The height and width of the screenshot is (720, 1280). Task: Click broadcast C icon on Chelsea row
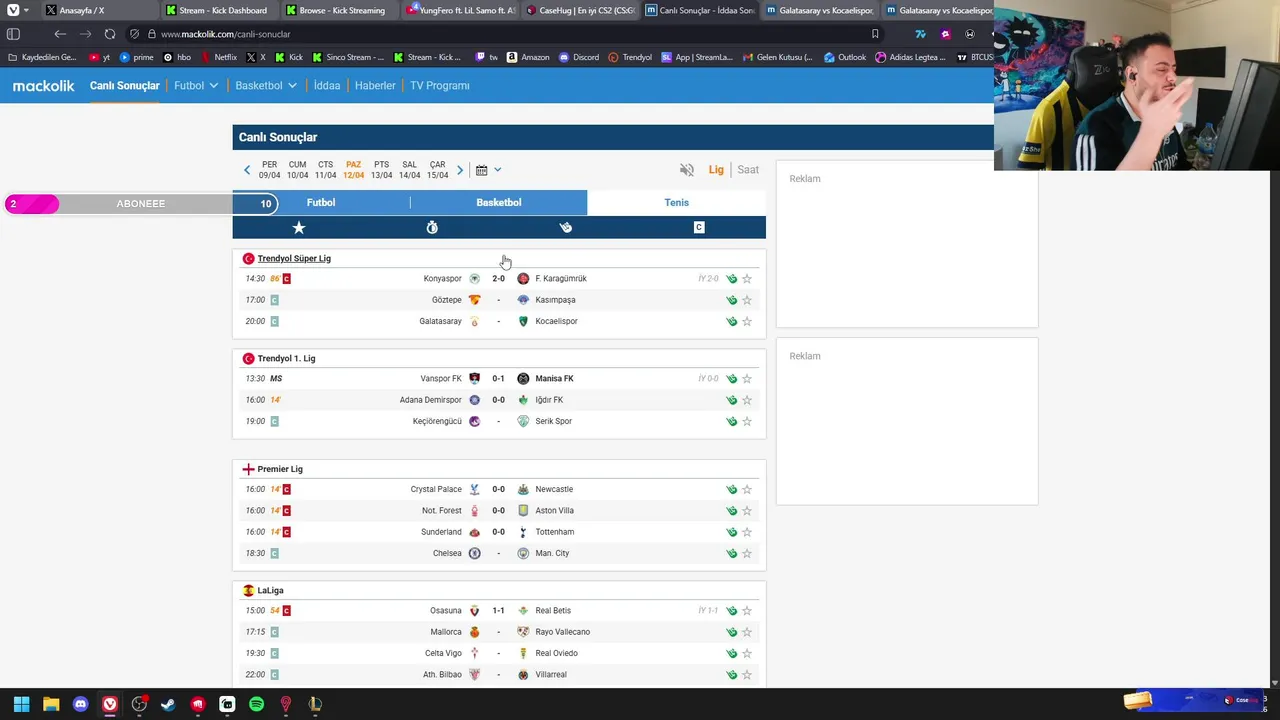274,553
